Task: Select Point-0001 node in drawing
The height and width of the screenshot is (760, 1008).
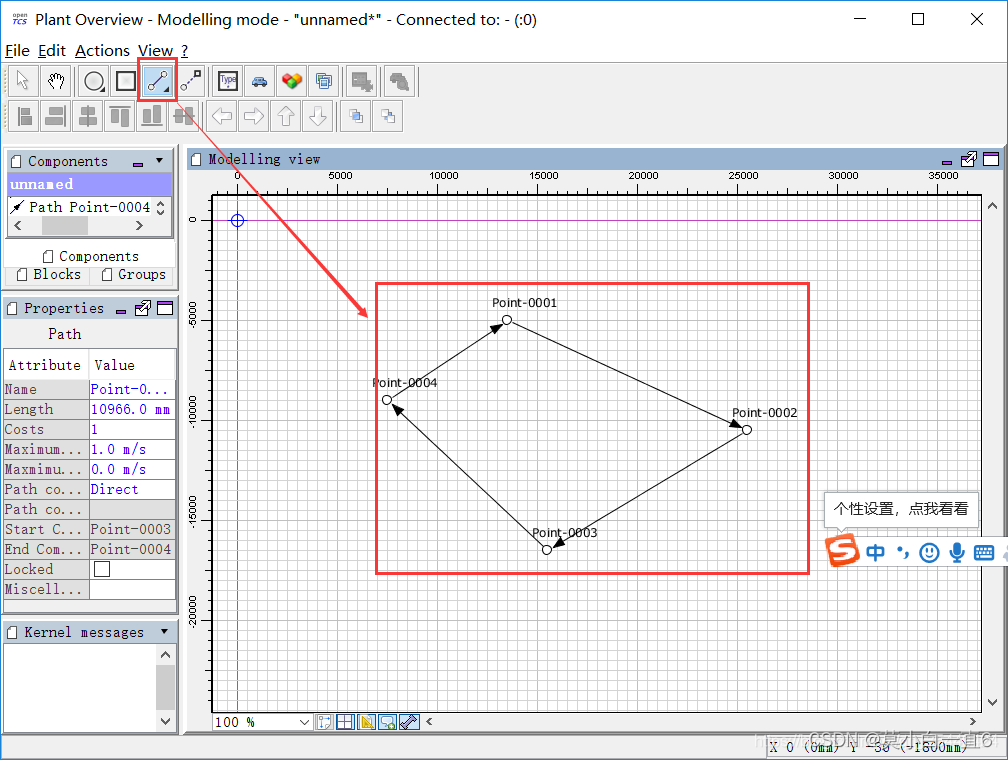Action: [507, 320]
